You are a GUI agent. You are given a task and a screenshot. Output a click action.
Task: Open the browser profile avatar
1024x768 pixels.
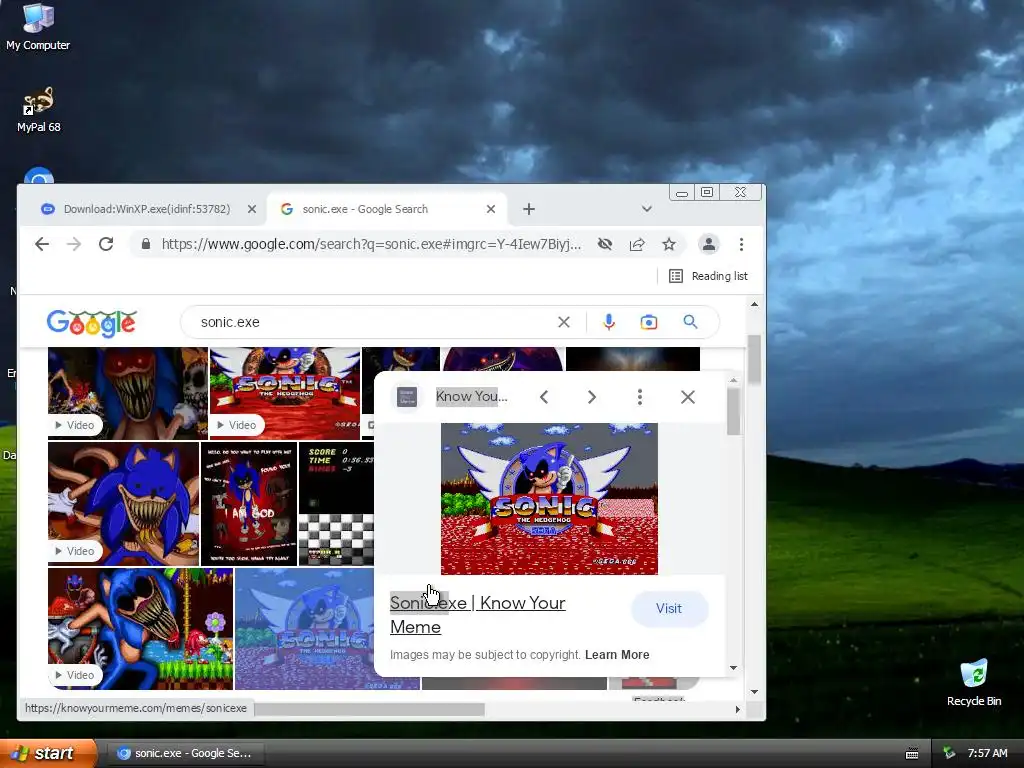pyautogui.click(x=709, y=244)
